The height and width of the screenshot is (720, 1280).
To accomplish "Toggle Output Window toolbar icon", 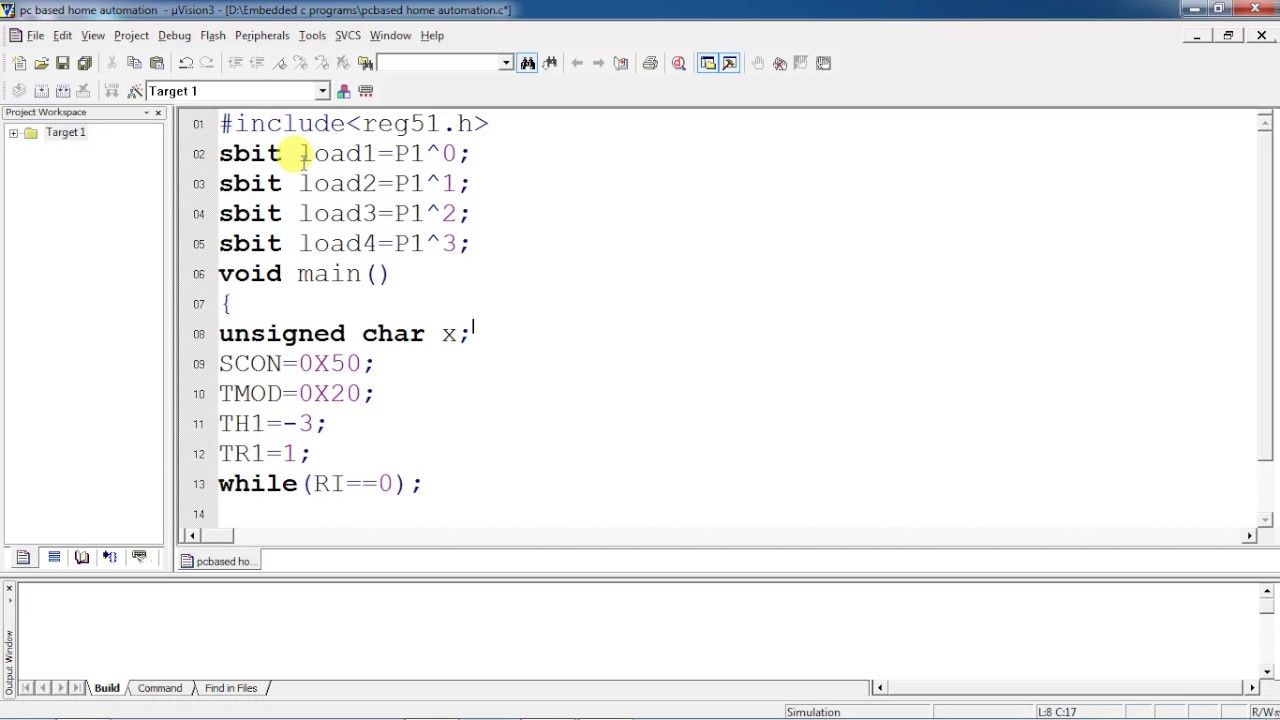I will pyautogui.click(x=730, y=63).
